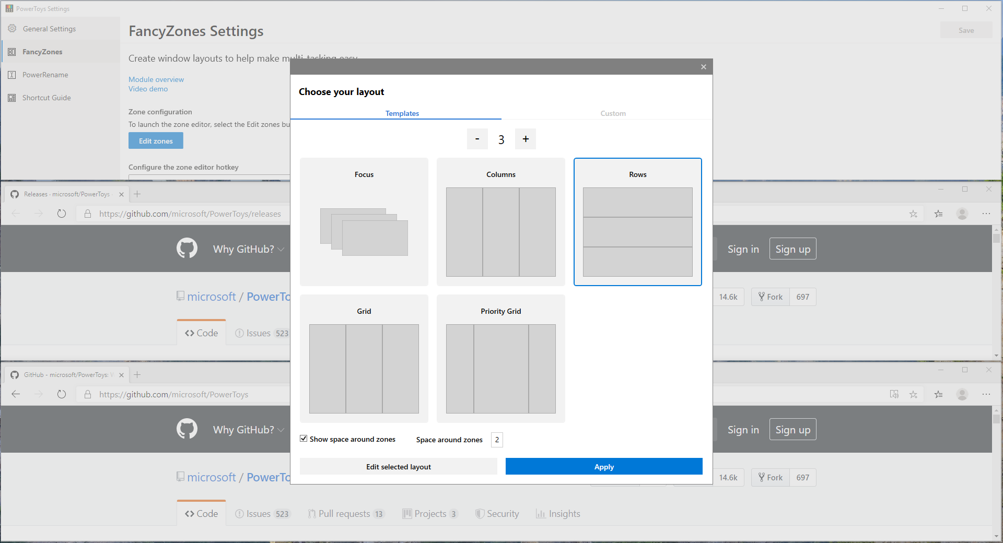Open PowerRename in the sidebar

coord(45,75)
